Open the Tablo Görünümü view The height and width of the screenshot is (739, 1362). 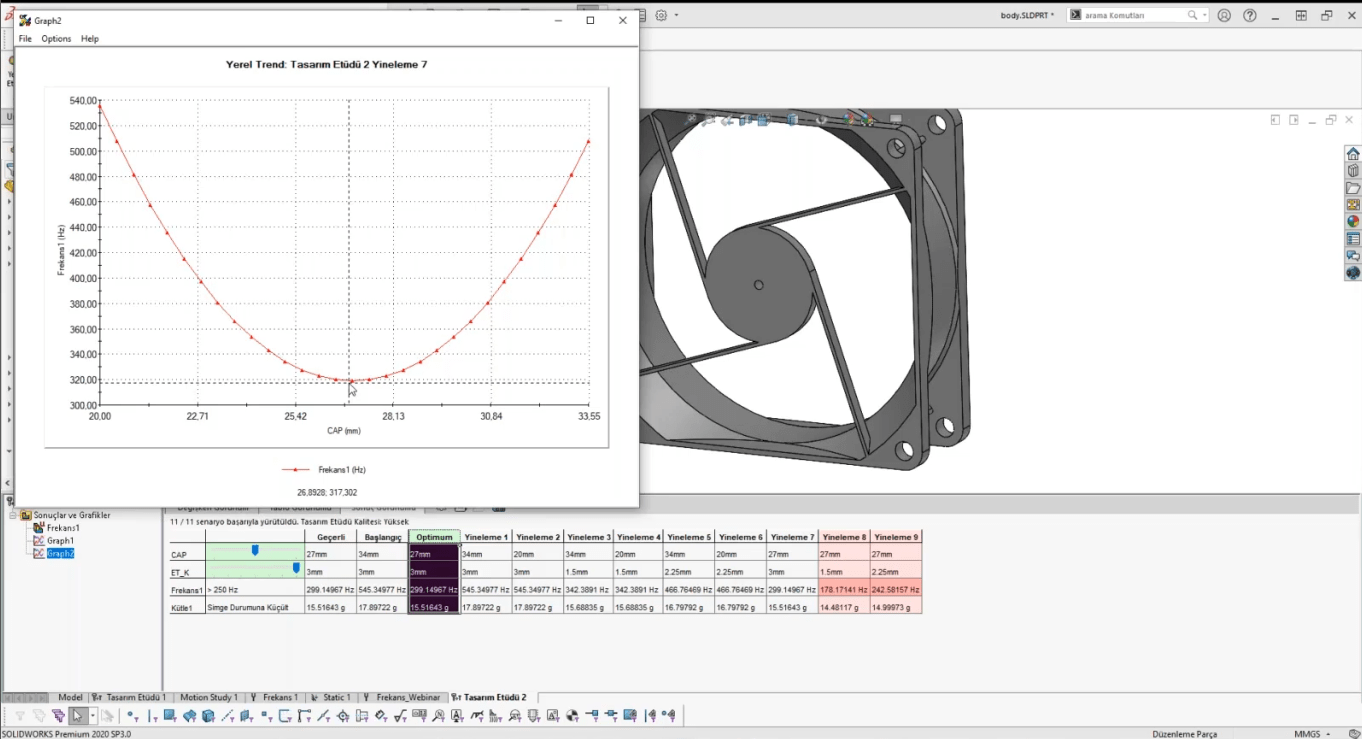tap(300, 507)
